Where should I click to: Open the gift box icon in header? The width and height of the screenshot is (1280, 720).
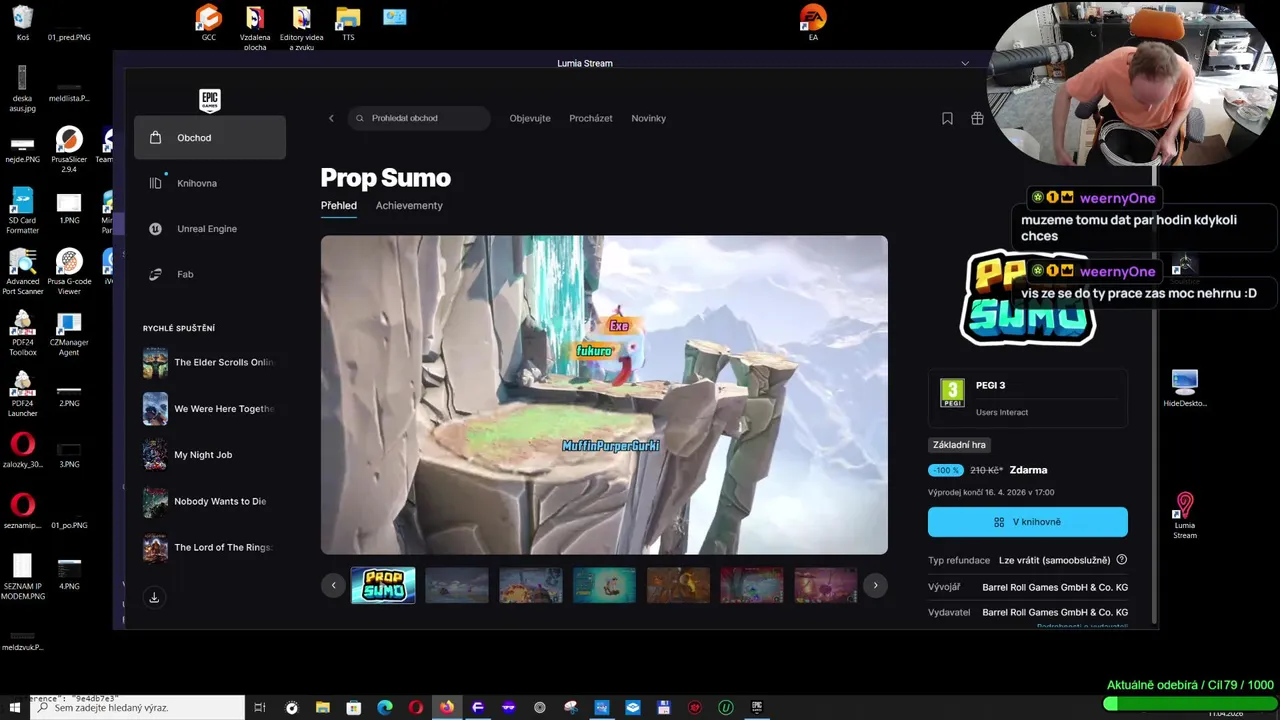(x=977, y=118)
